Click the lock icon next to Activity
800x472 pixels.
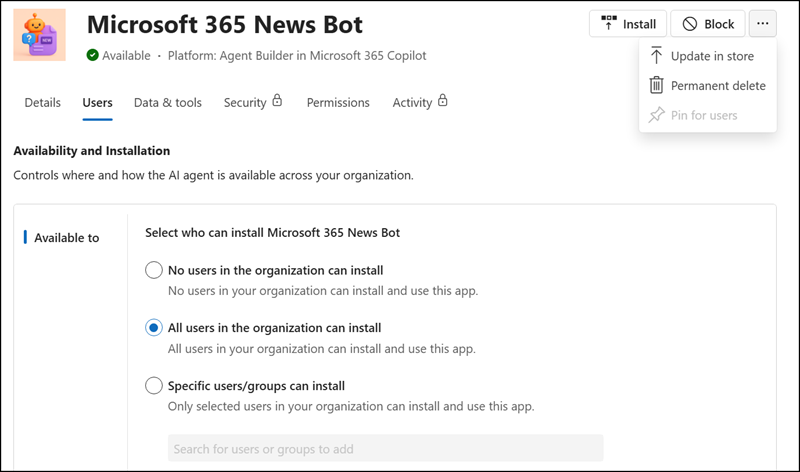[443, 100]
